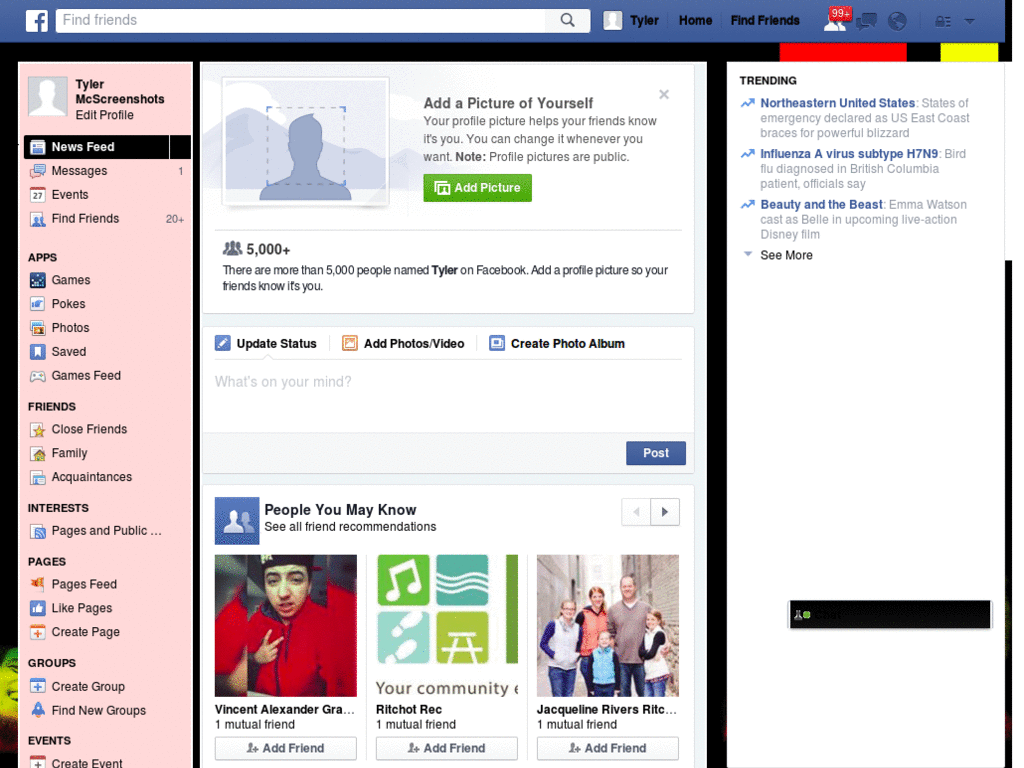Click the Edit Profile link
The width and height of the screenshot is (1024, 768).
104,115
